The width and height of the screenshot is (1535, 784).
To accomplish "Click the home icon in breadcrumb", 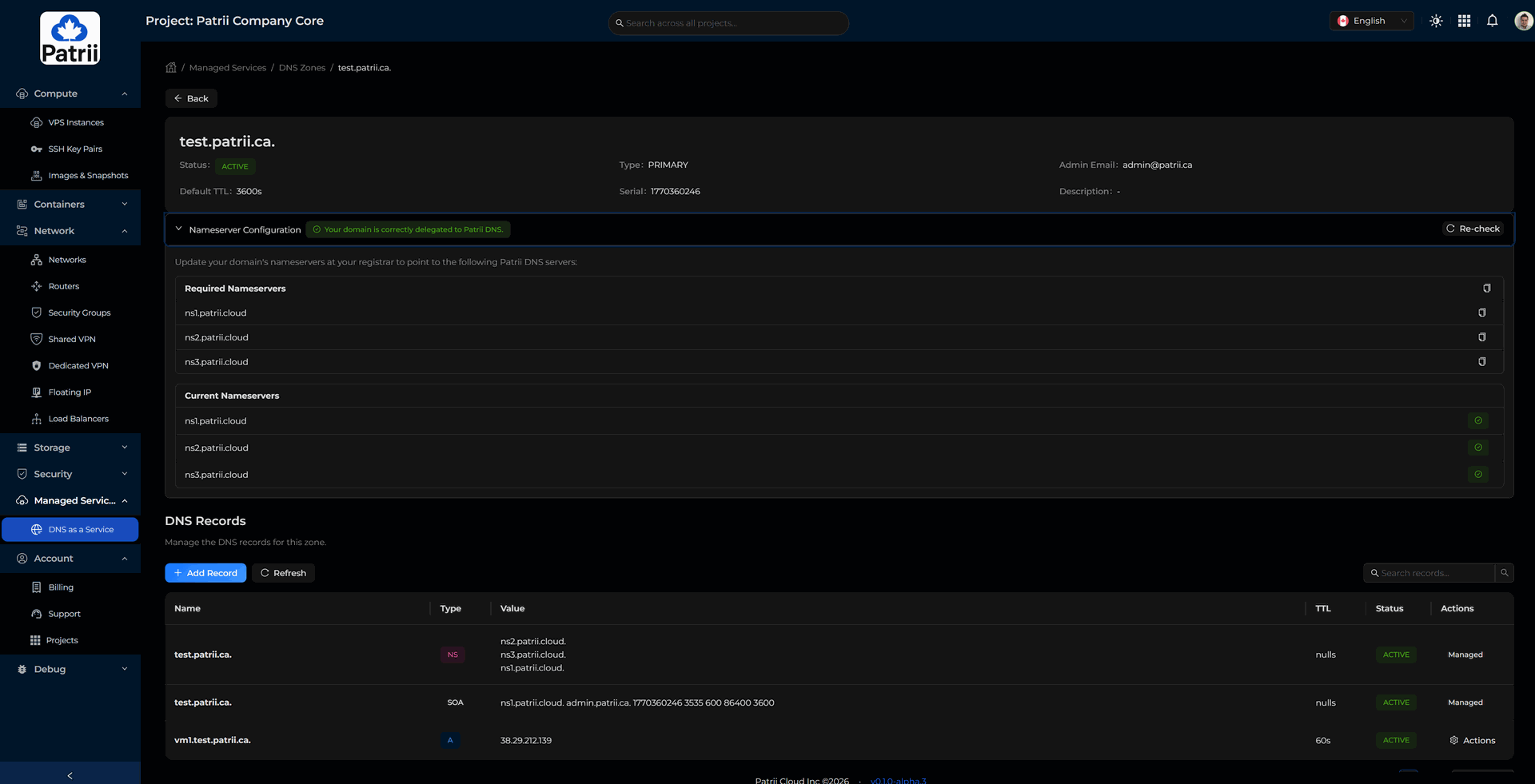I will click(x=171, y=68).
